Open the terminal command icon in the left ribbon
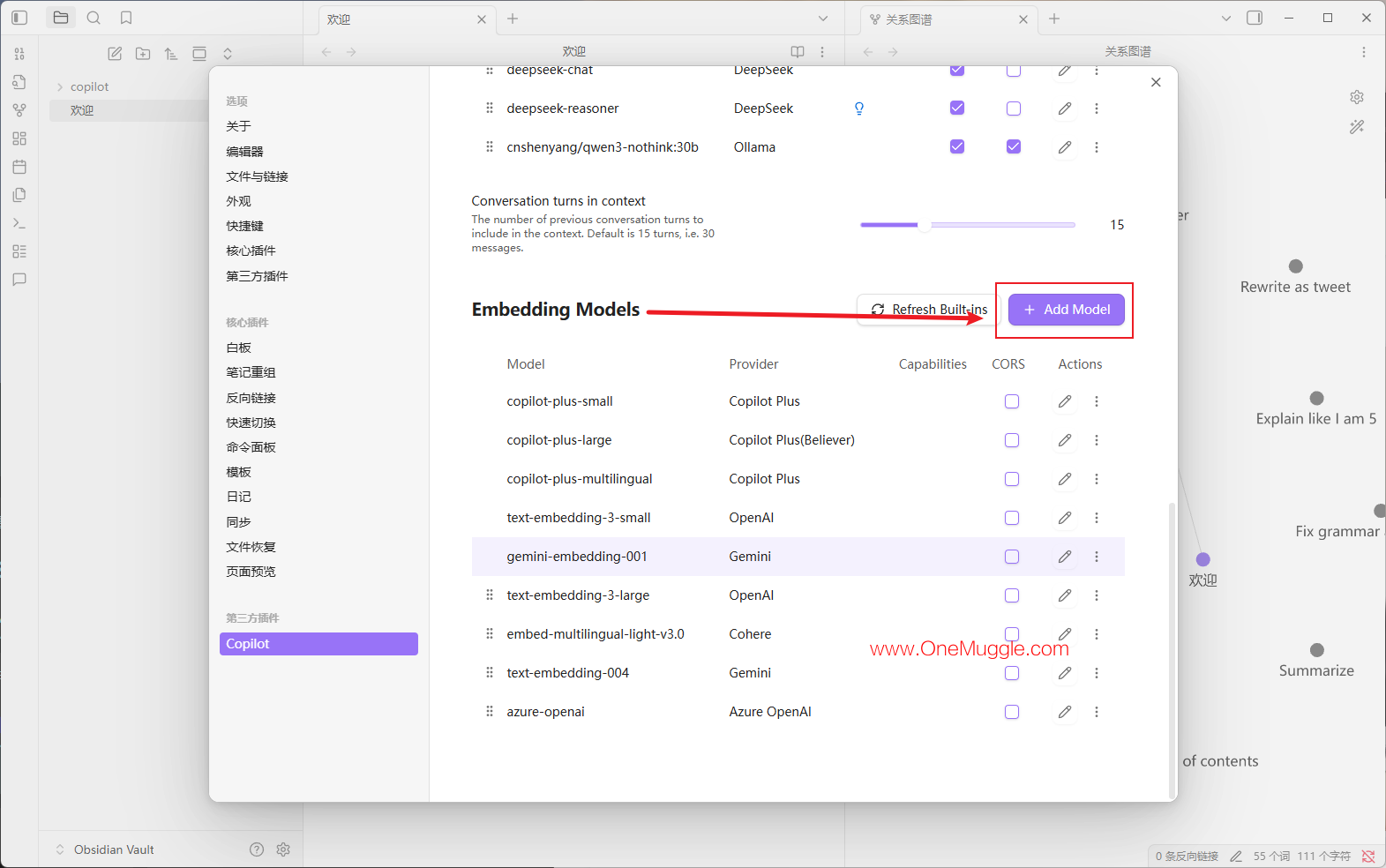This screenshot has height=868, width=1386. coord(19,223)
